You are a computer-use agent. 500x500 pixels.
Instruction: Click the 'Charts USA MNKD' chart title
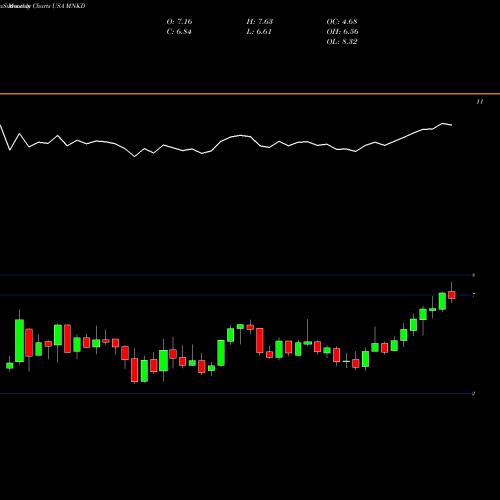[59, 6]
